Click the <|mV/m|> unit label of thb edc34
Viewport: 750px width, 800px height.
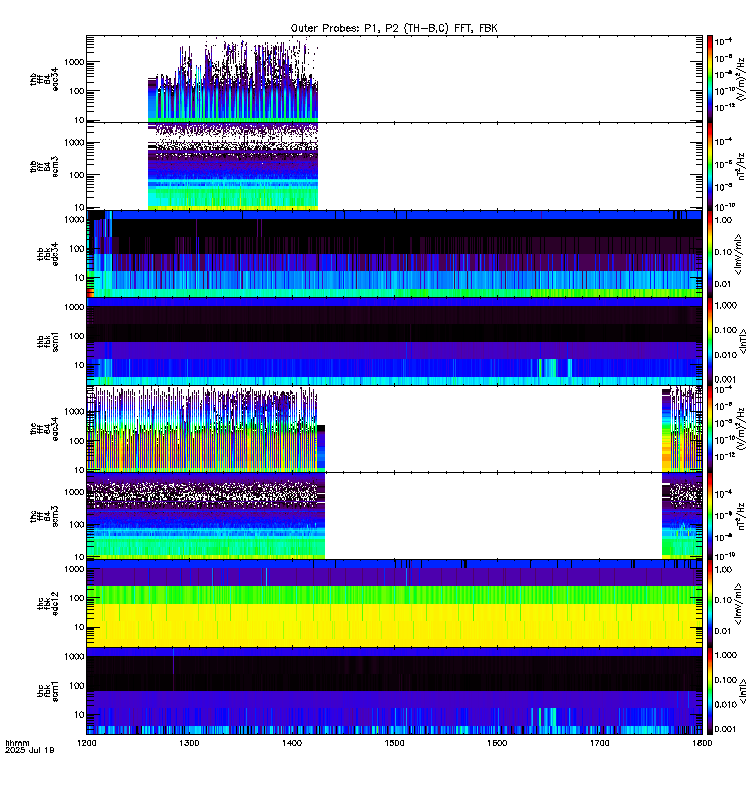click(x=738, y=254)
